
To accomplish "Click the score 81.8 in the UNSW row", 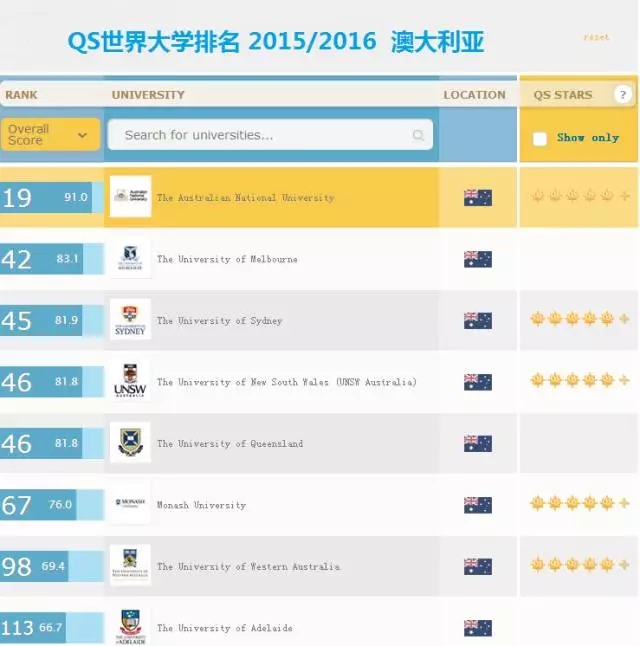I will 66,382.
